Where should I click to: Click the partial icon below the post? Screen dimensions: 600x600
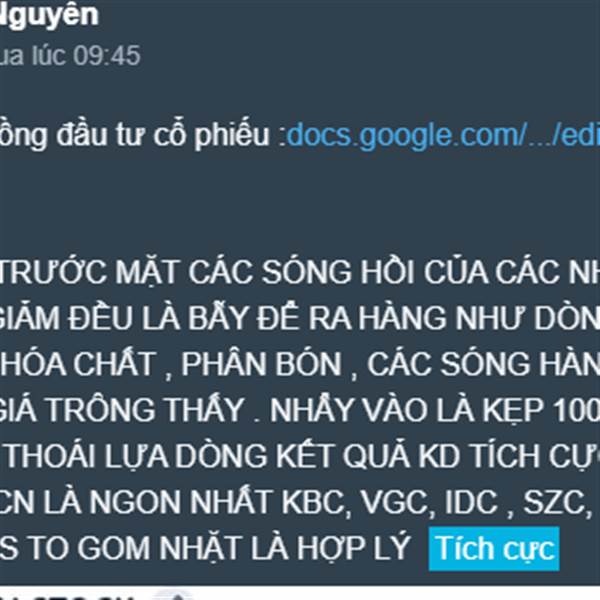(x=173, y=595)
